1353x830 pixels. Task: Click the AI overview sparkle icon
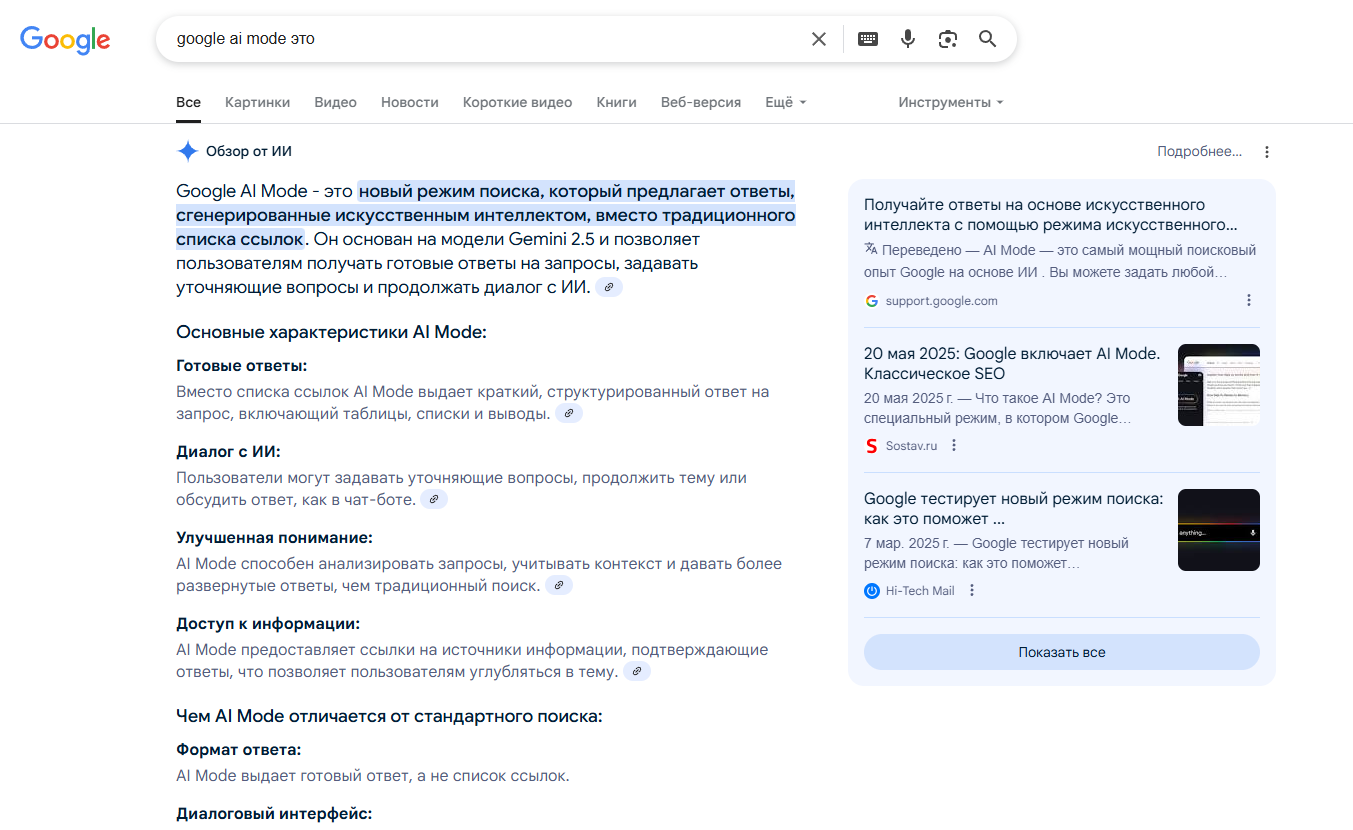[187, 151]
